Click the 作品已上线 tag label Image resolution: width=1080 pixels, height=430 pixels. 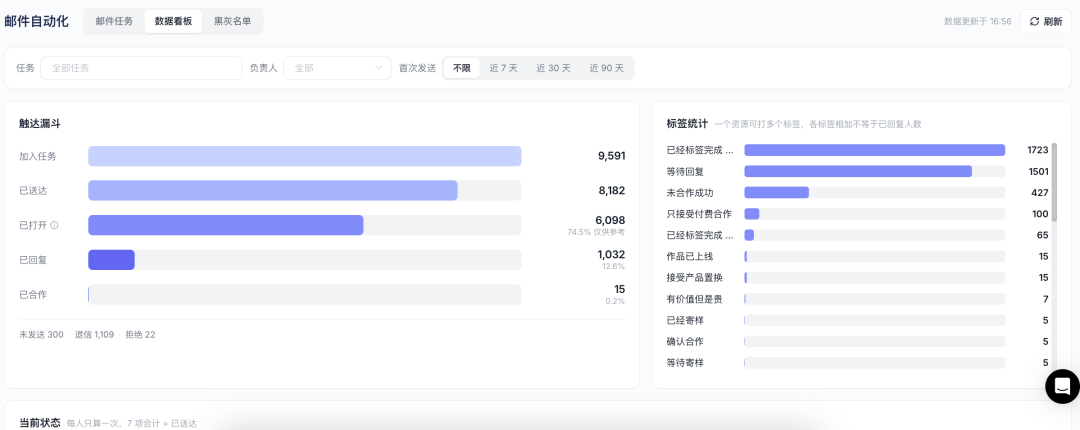[689, 256]
